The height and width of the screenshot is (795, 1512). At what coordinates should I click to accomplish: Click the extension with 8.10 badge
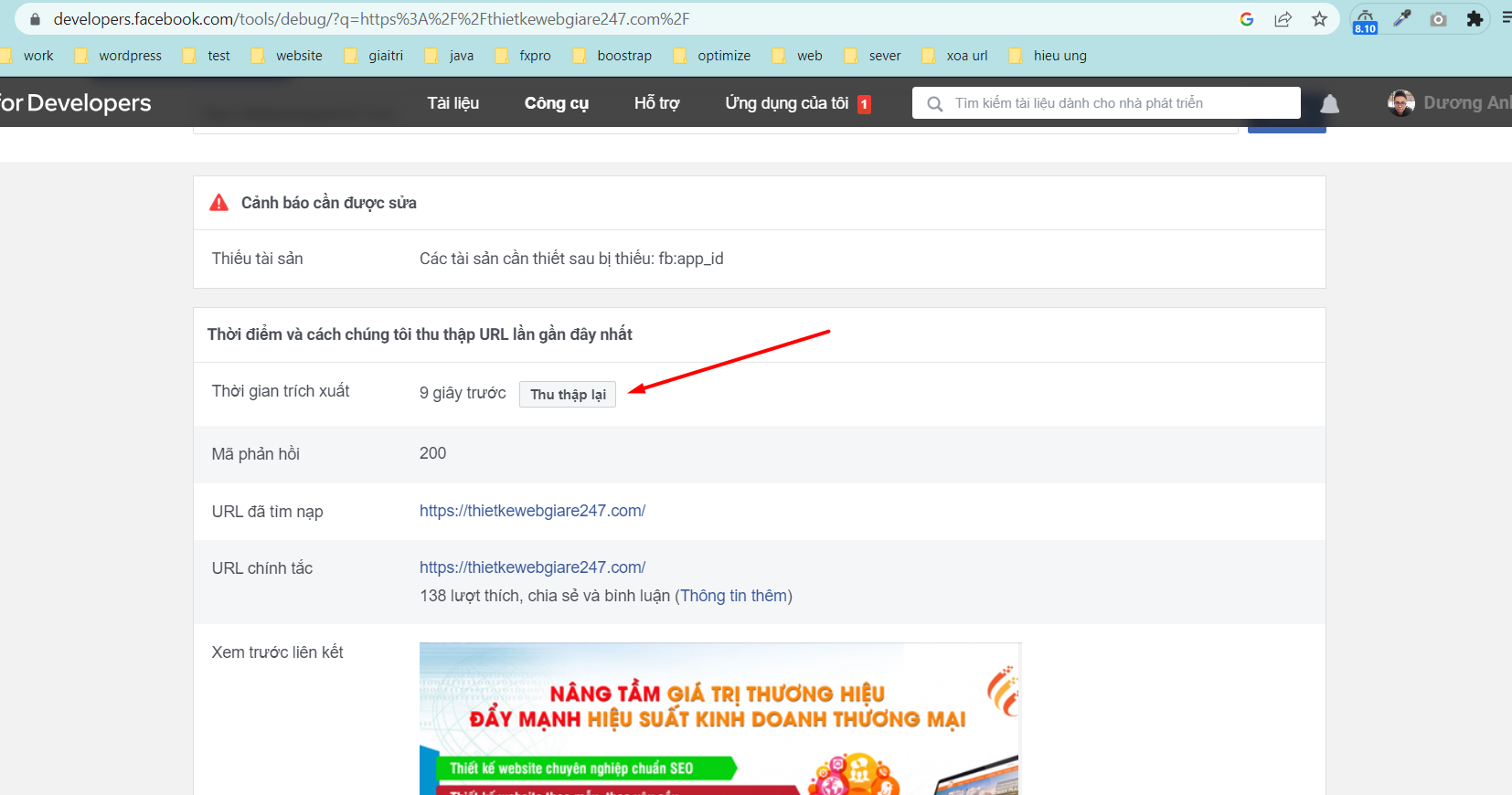[1365, 20]
